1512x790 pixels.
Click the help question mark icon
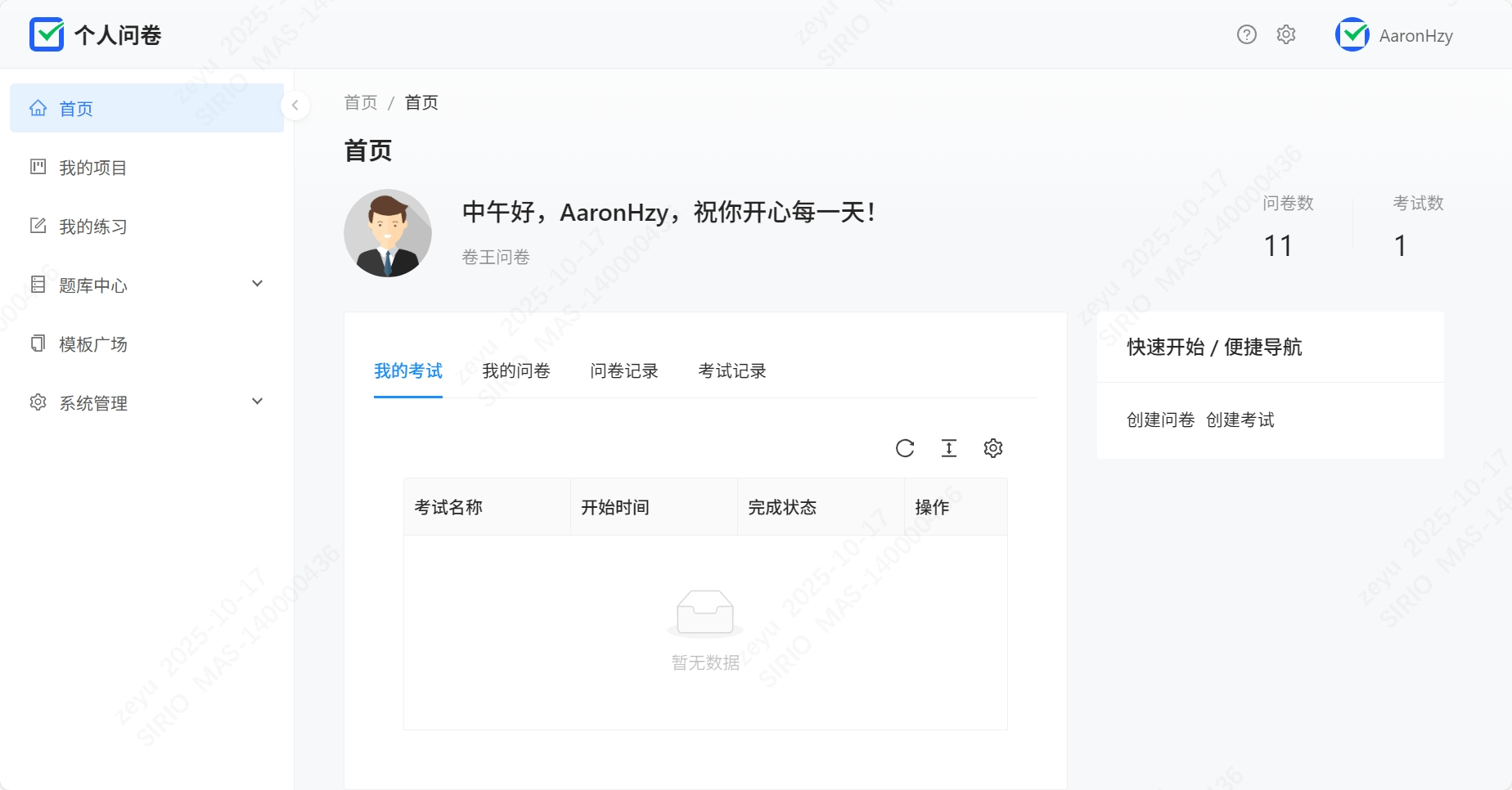tap(1246, 34)
